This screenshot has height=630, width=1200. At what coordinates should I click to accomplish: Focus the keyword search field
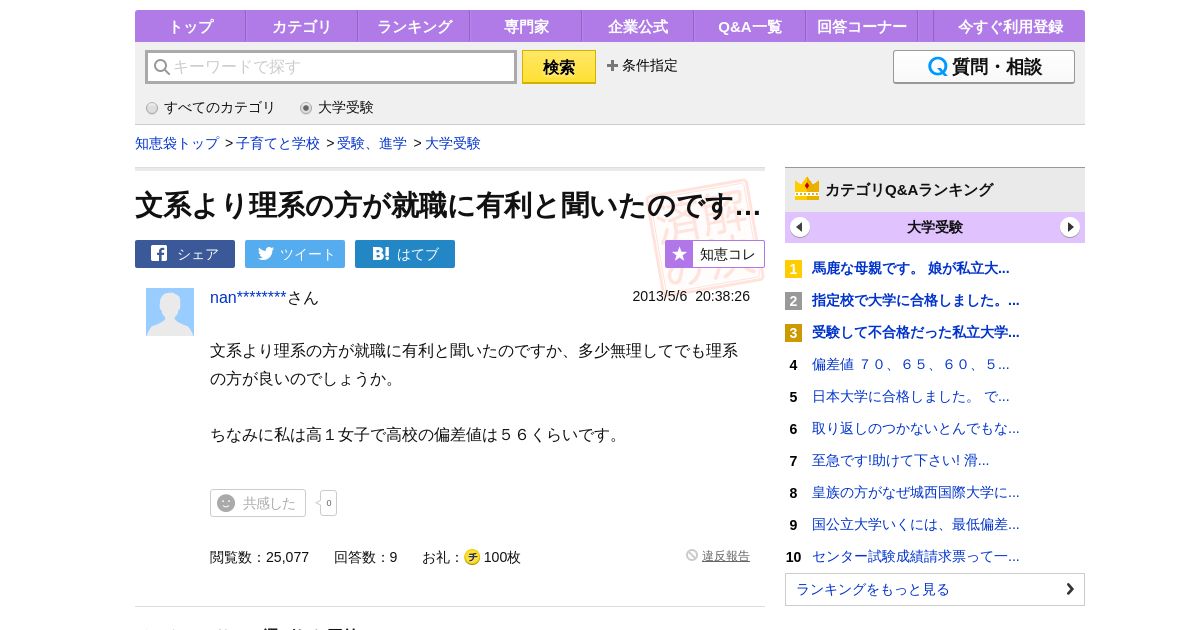[x=331, y=67]
